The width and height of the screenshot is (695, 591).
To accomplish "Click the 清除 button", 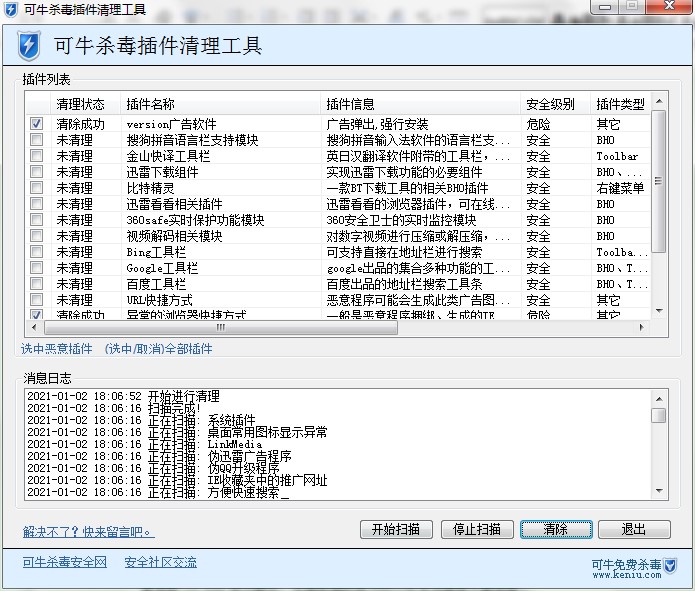I will [x=556, y=529].
